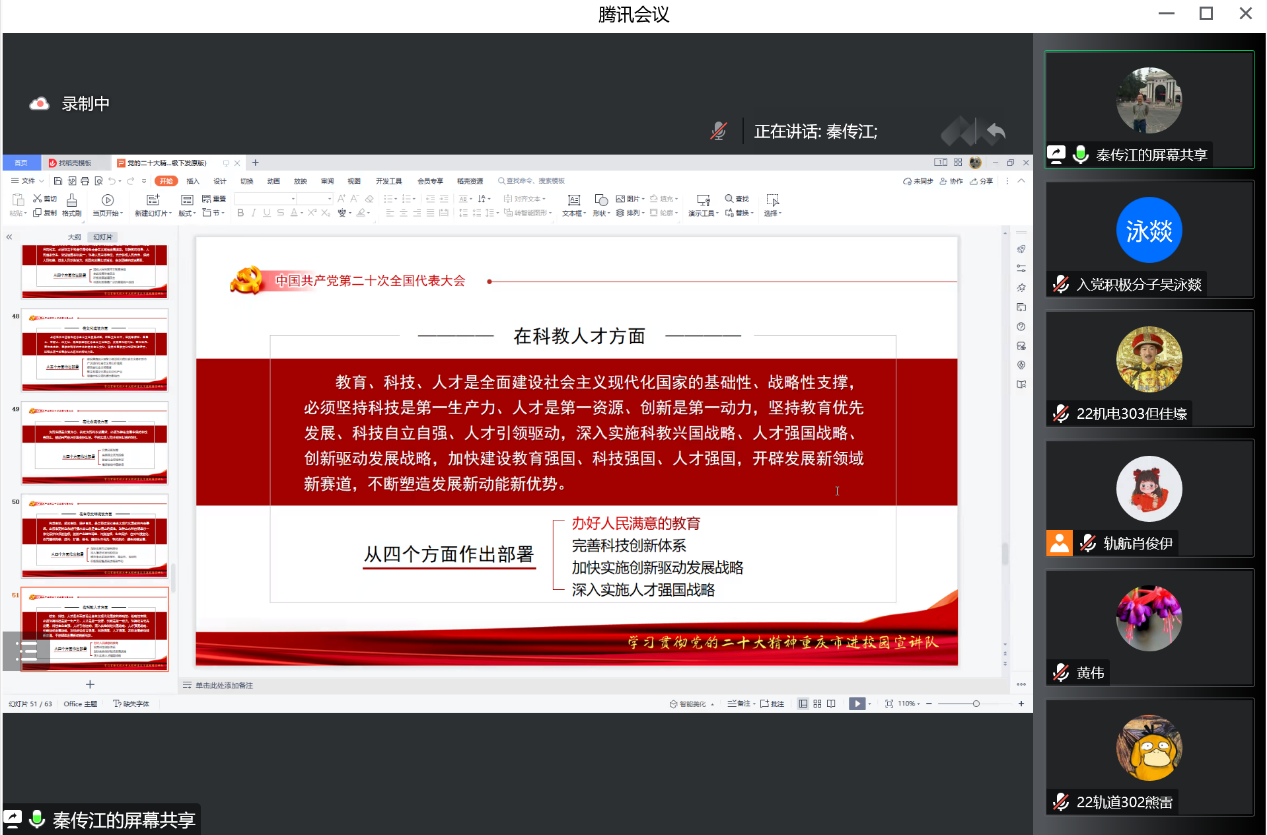Select the 格式刷 format painter
Viewport: 1267px width, 835px height.
[x=72, y=204]
